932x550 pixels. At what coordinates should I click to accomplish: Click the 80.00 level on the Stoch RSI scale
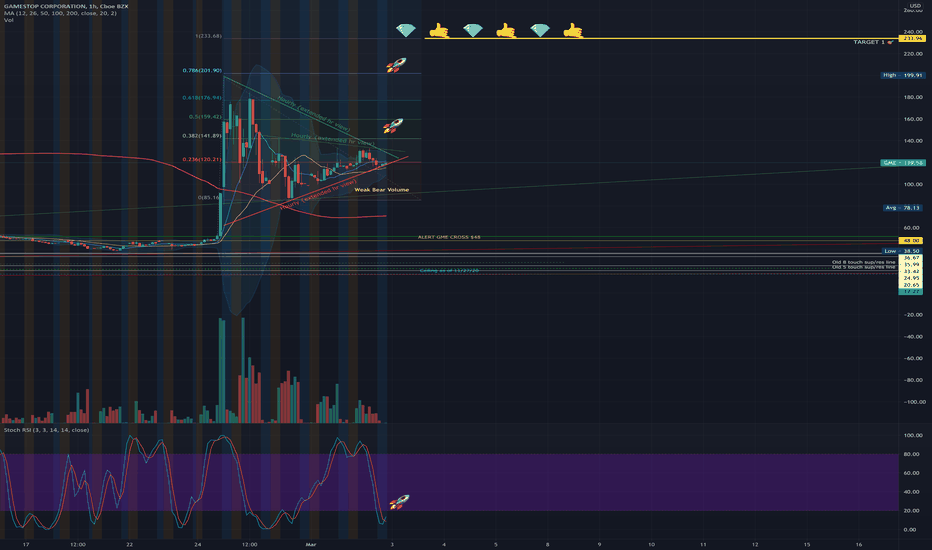pos(911,454)
